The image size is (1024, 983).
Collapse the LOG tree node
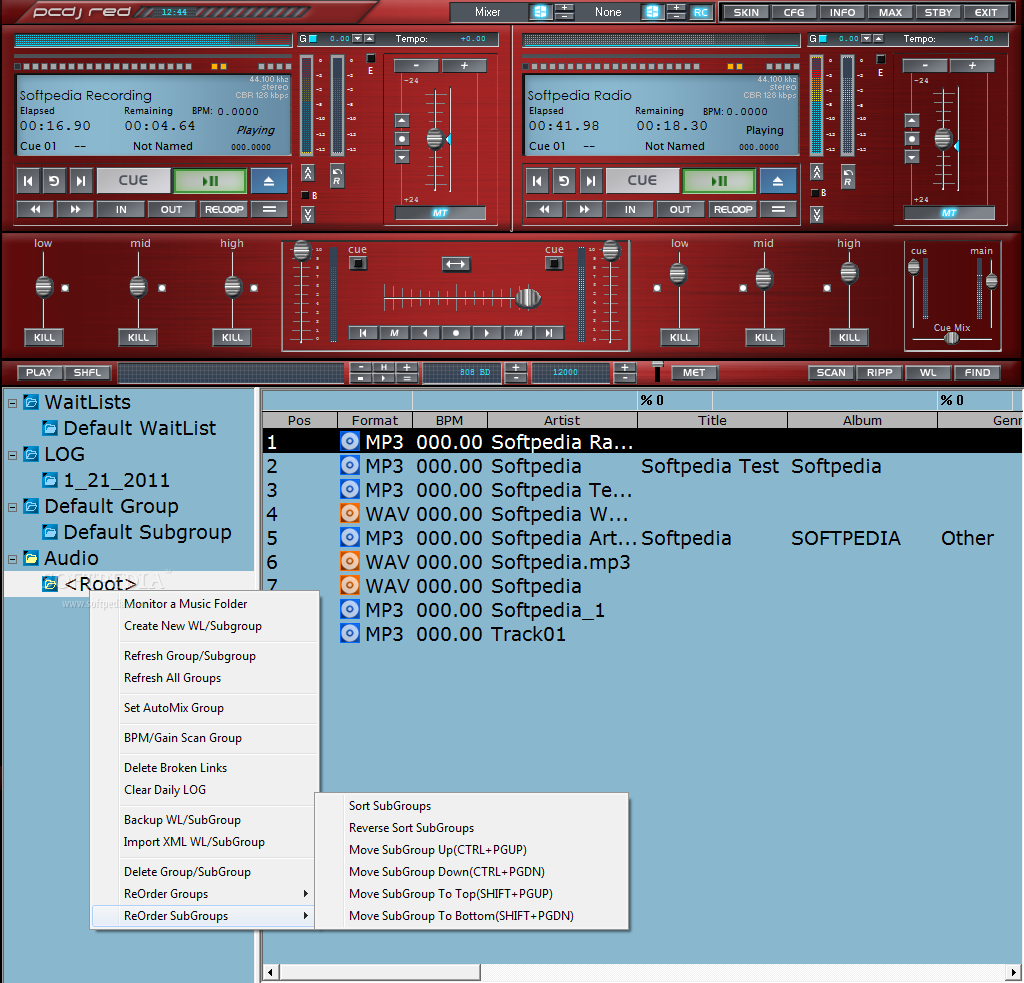tap(12, 455)
